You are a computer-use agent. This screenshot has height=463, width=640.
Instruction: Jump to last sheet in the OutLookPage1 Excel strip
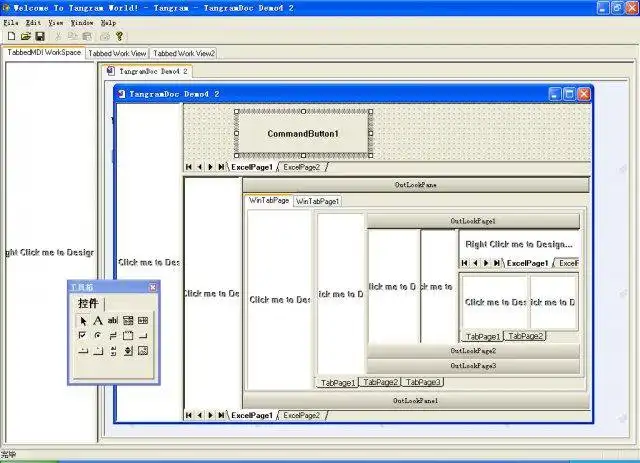pyautogui.click(x=496, y=263)
